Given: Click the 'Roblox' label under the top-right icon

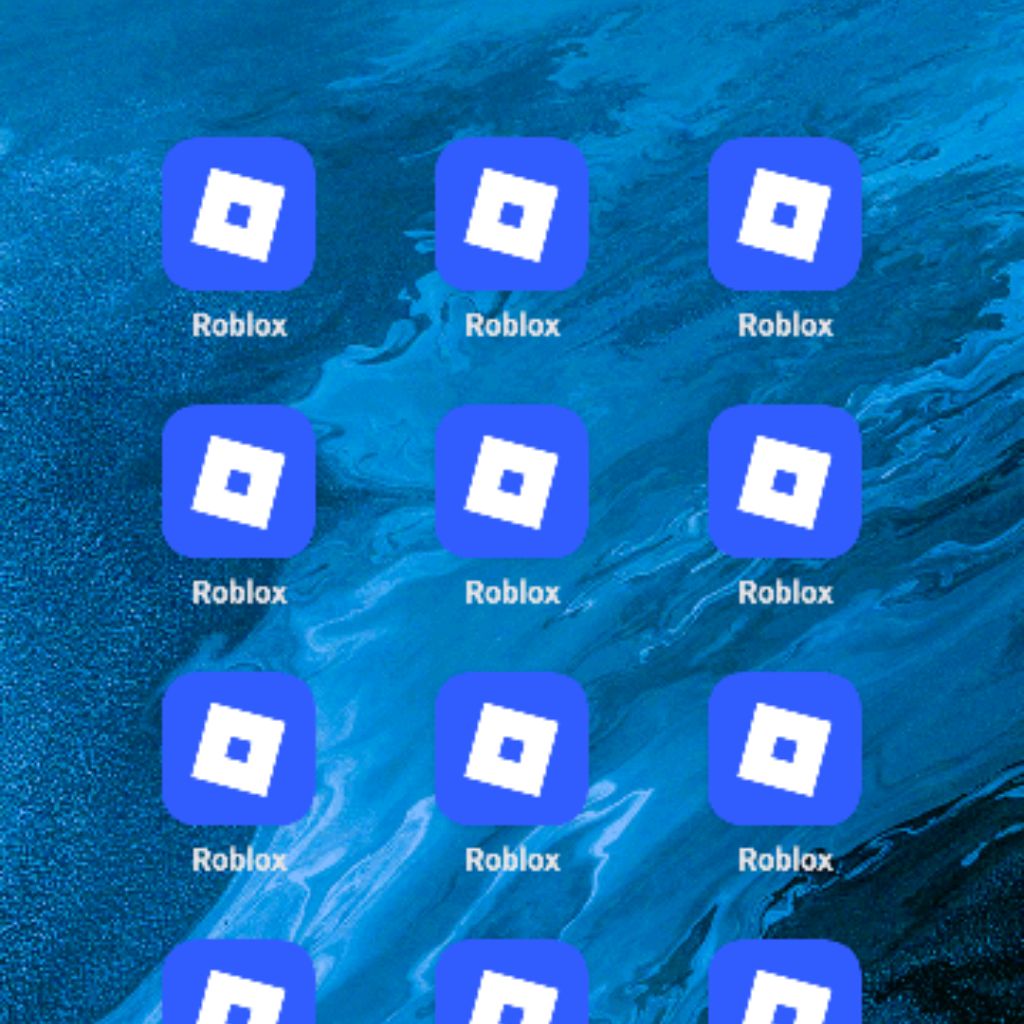Looking at the screenshot, I should (x=786, y=325).
